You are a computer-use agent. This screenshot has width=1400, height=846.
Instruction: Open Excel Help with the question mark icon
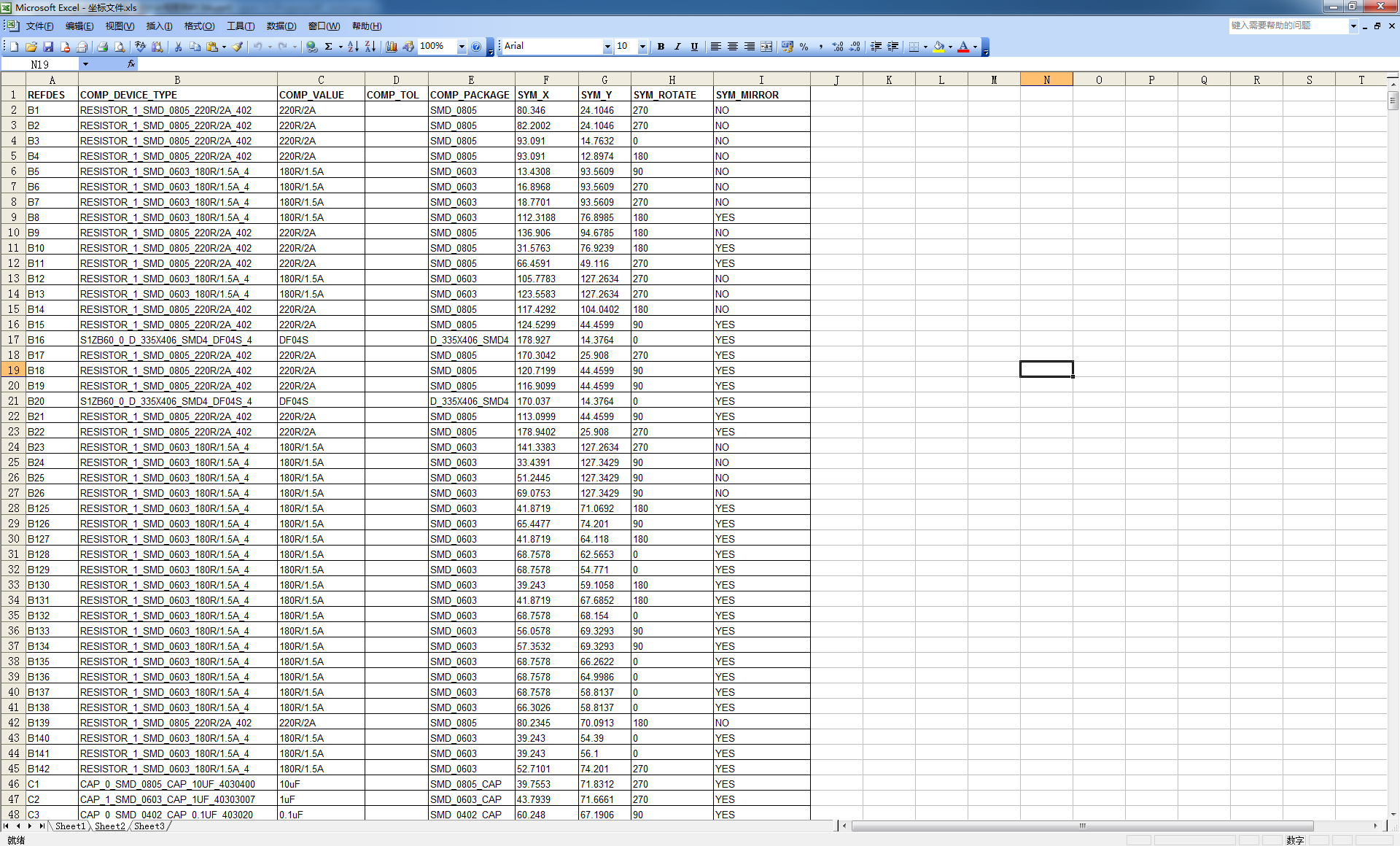pyautogui.click(x=476, y=47)
